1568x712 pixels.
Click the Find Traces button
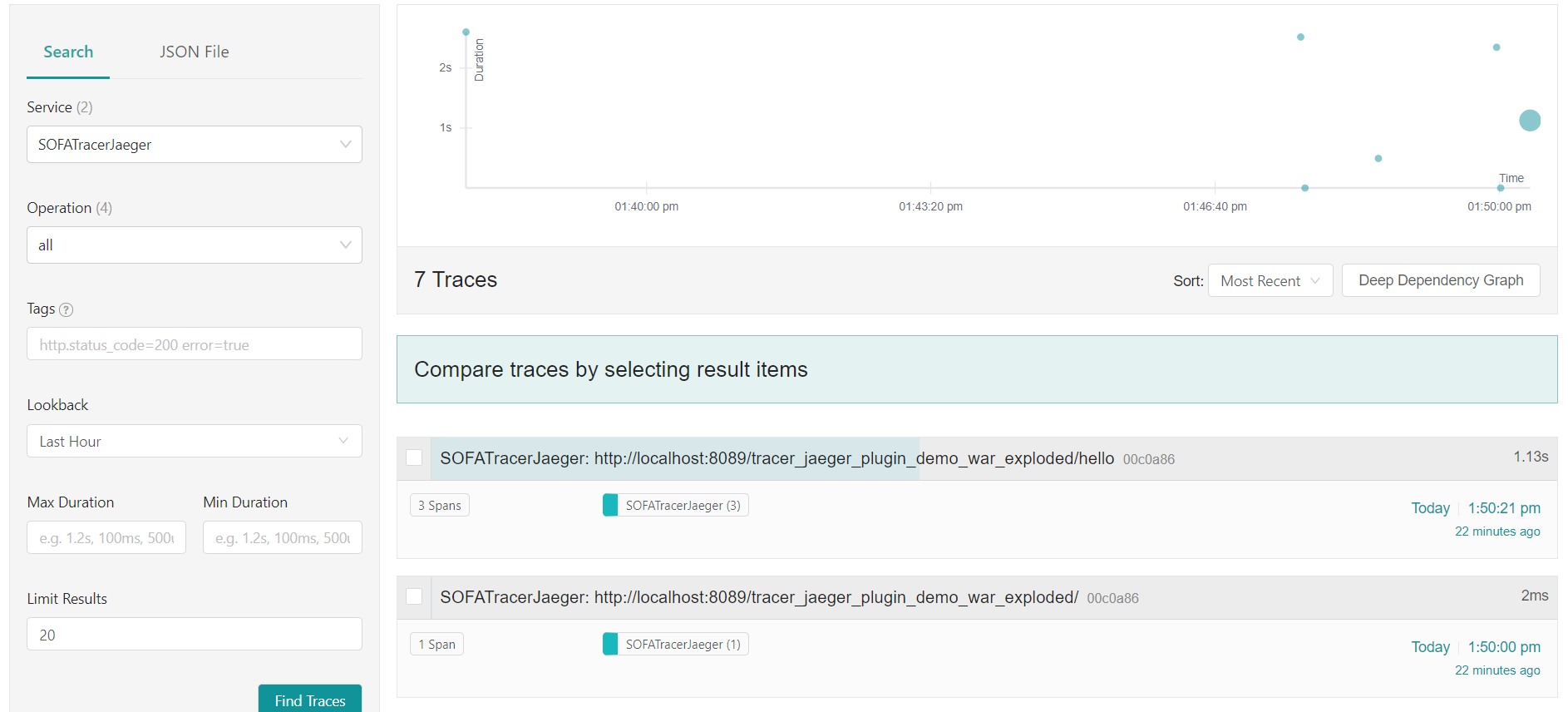tap(310, 699)
